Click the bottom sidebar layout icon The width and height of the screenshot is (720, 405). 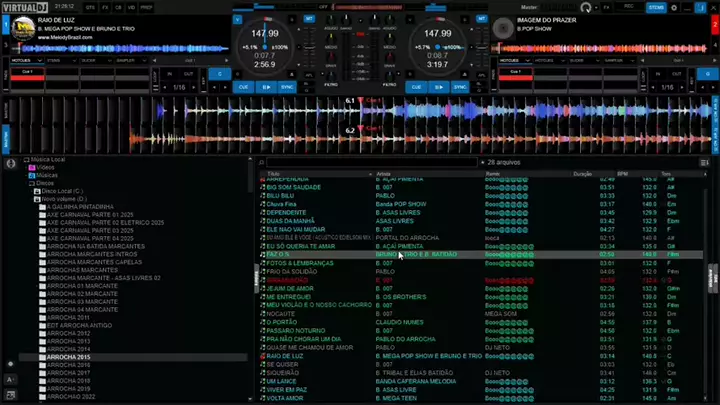[x=11, y=395]
